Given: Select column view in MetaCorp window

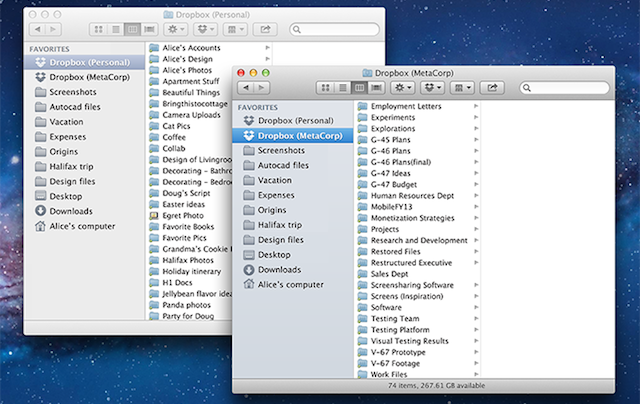Looking at the screenshot, I should (360, 88).
